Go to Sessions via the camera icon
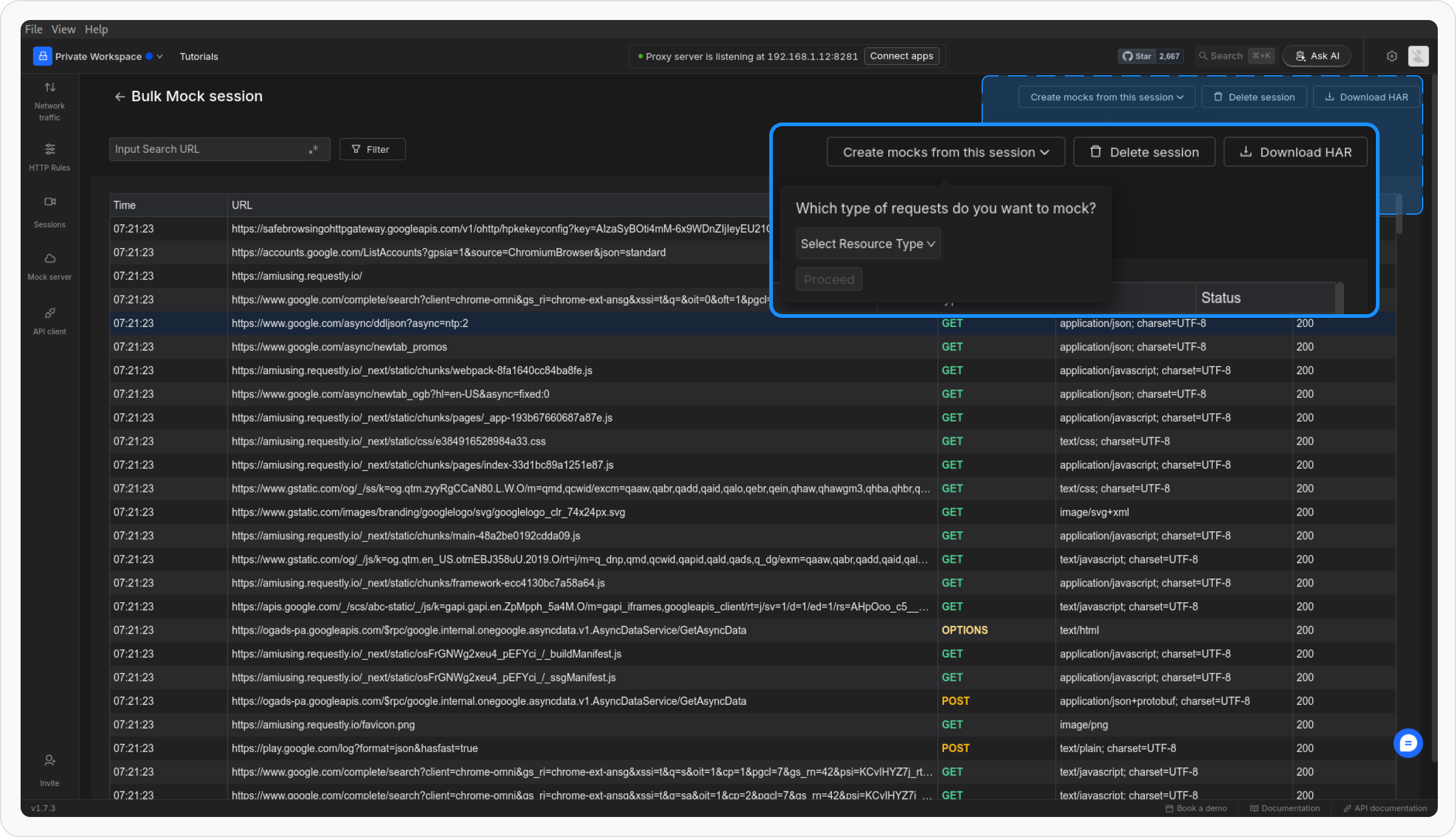 [x=50, y=202]
